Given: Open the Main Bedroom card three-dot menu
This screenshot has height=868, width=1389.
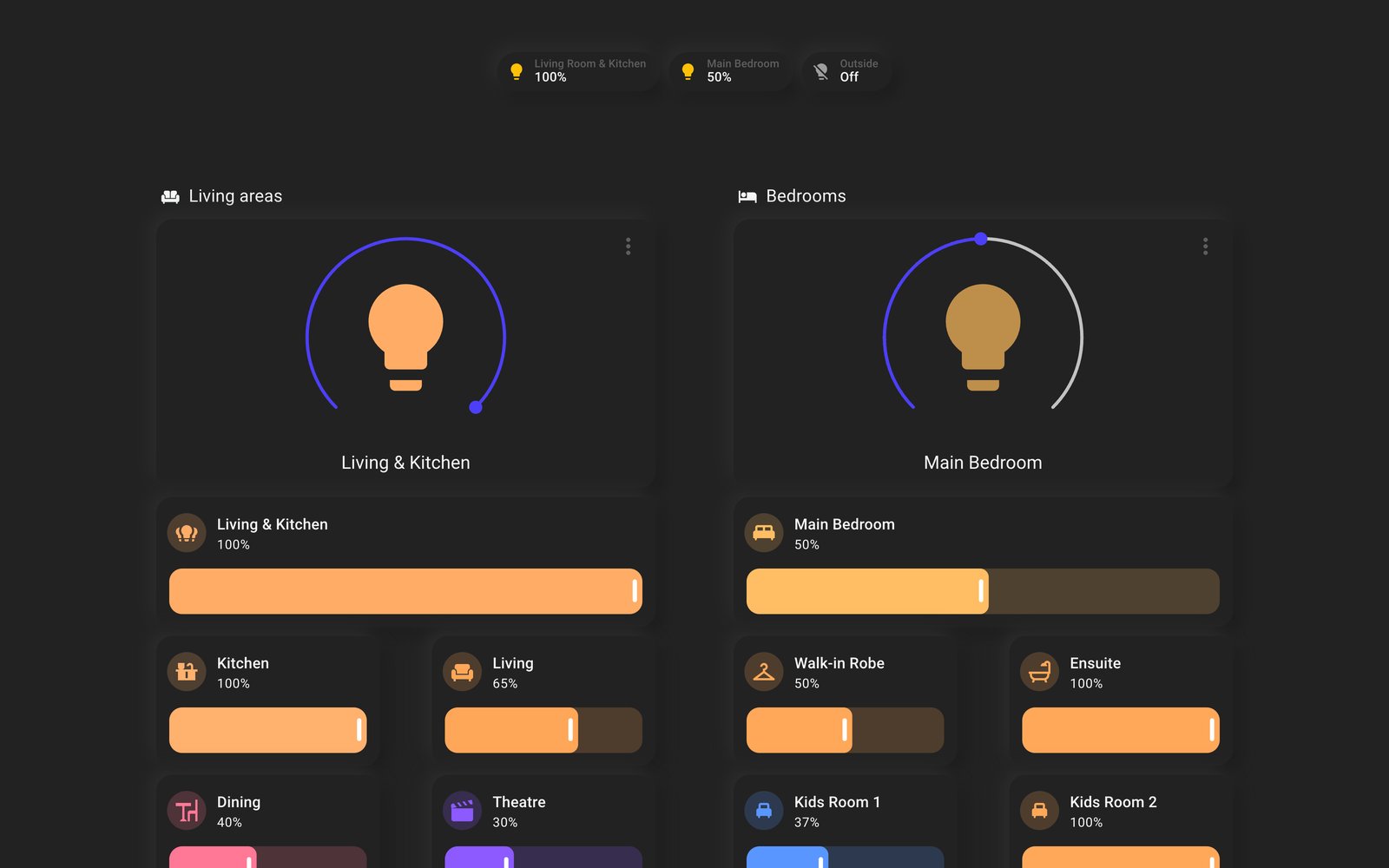Looking at the screenshot, I should pyautogui.click(x=1205, y=247).
